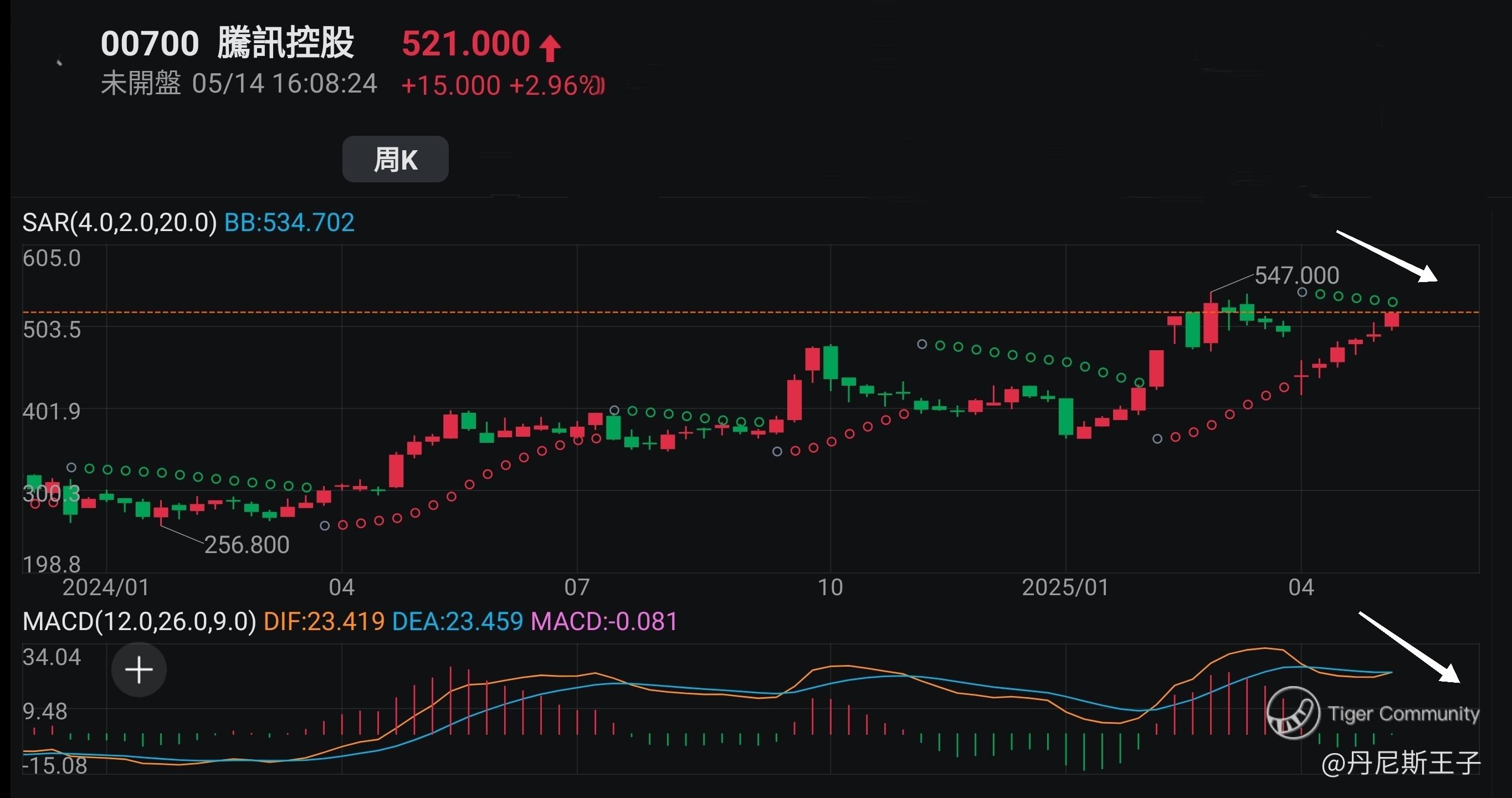Click the 2024/01 date axis label
Screen dimensions: 1512x798
106,587
